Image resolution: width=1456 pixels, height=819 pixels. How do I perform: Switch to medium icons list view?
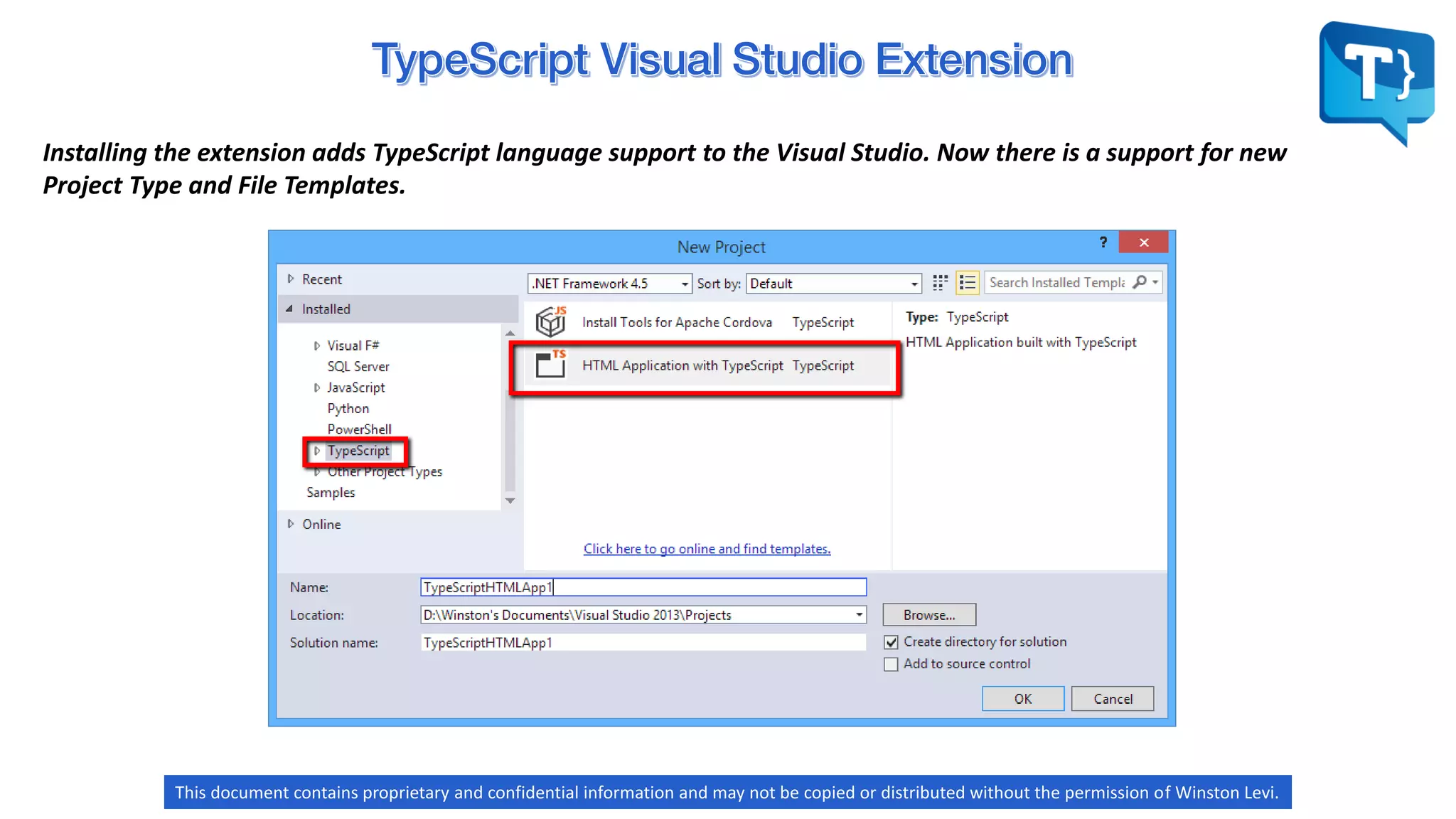tap(968, 283)
